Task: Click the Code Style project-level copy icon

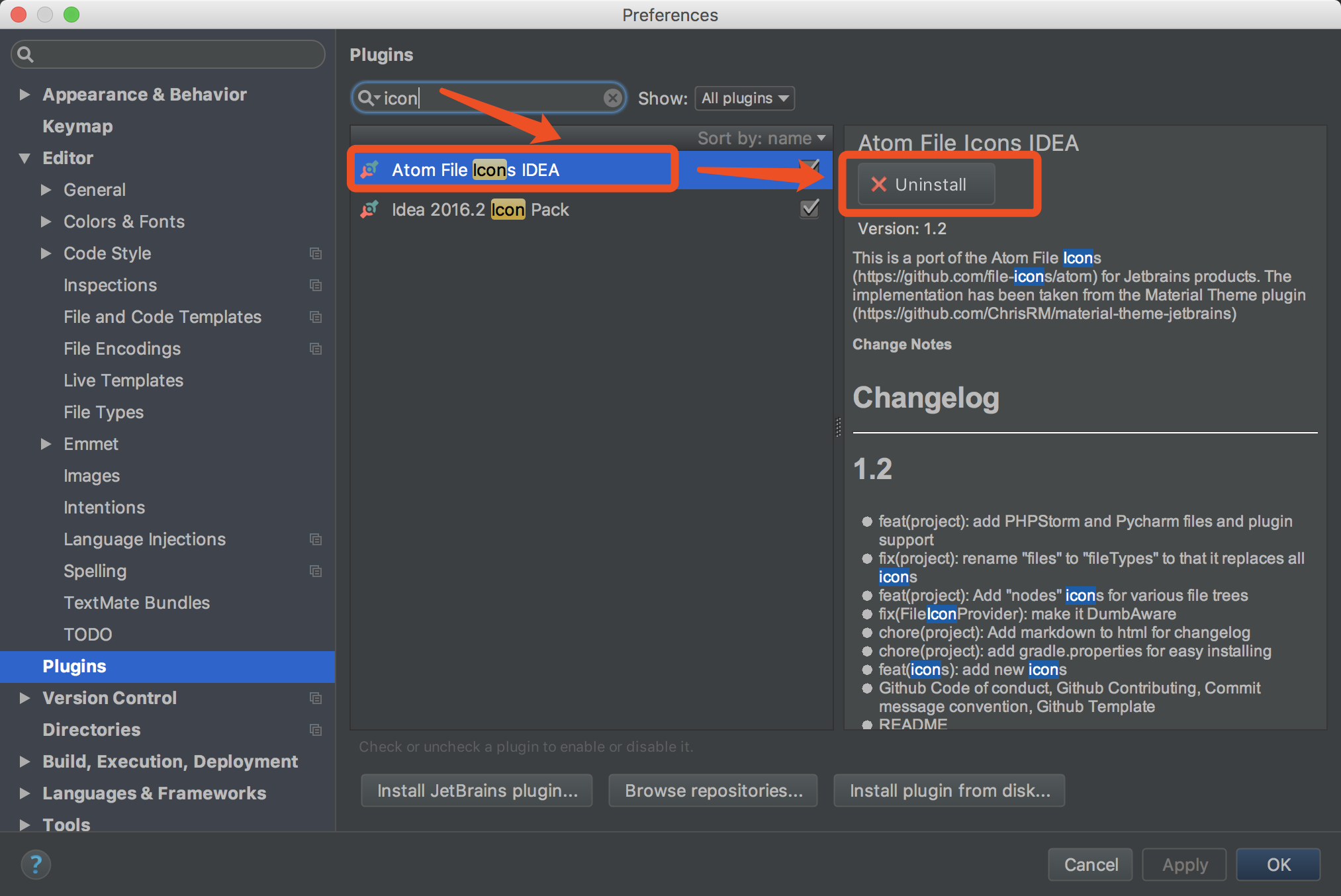Action: (316, 253)
